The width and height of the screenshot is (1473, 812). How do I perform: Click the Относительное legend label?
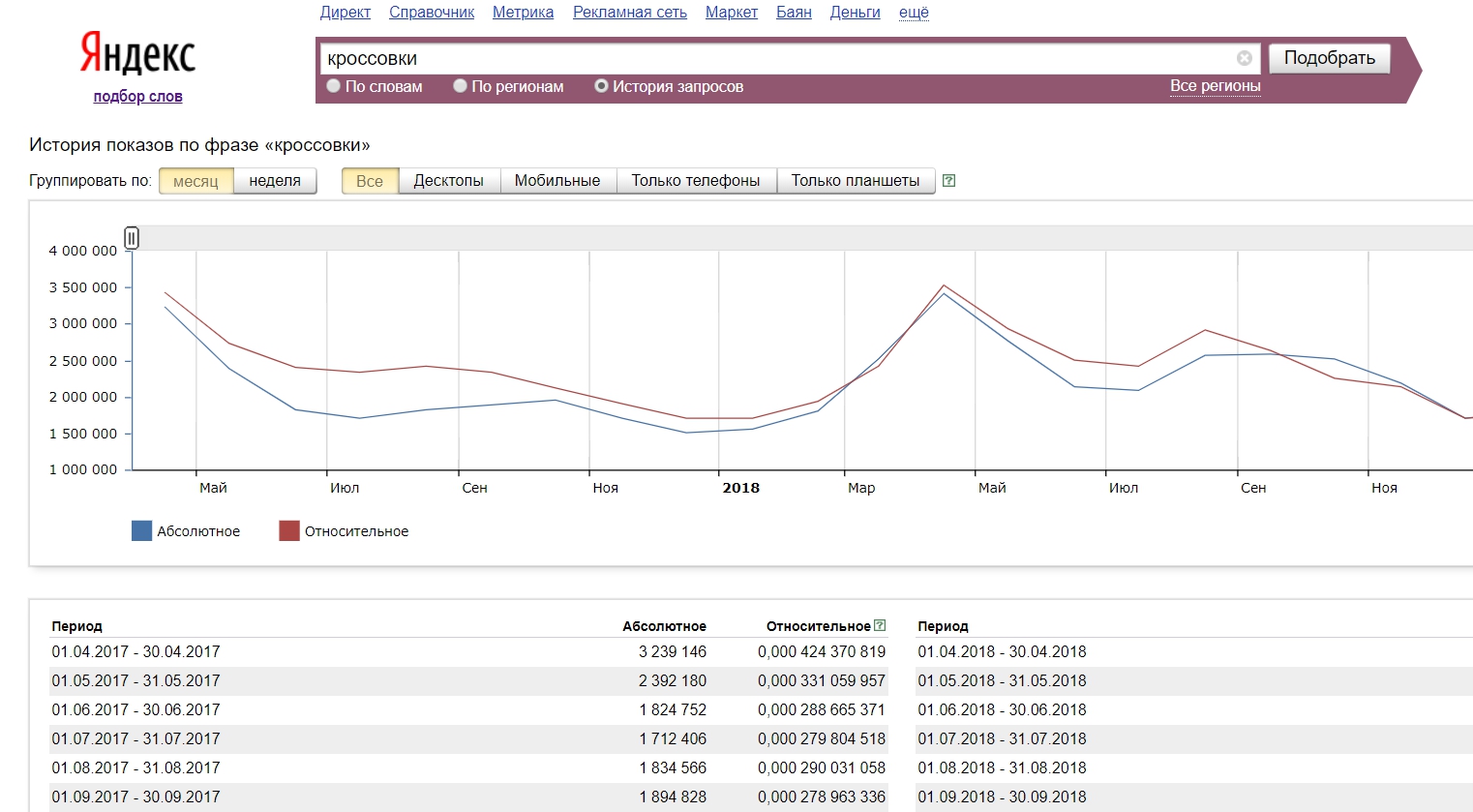tap(356, 531)
